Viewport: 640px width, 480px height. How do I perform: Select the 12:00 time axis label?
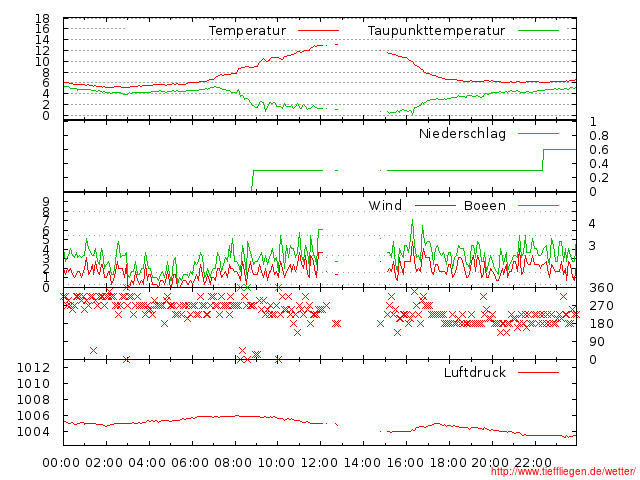[x=319, y=463]
